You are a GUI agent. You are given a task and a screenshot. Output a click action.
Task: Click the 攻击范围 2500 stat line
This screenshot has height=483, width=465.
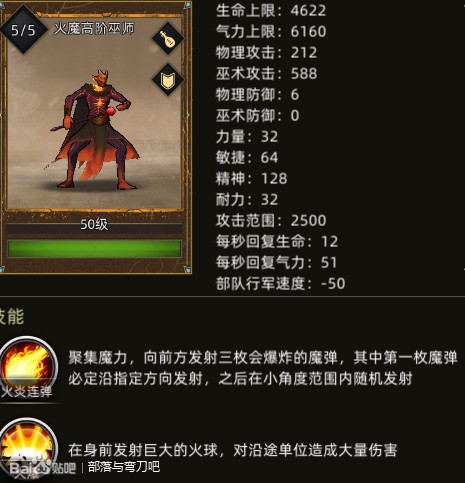point(271,221)
